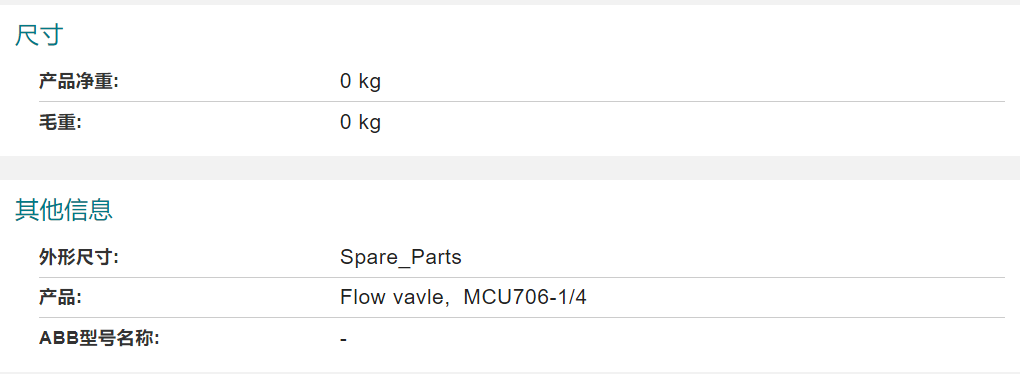Click the 其他信息 section heading
Screen dimensions: 1020x374
64,210
